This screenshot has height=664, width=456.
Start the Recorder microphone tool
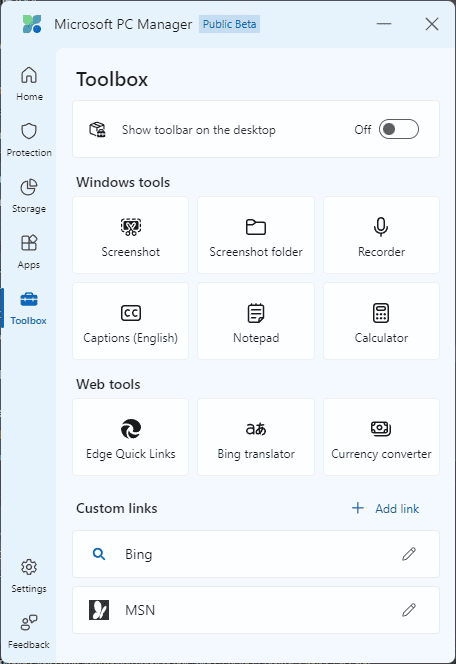coord(381,235)
